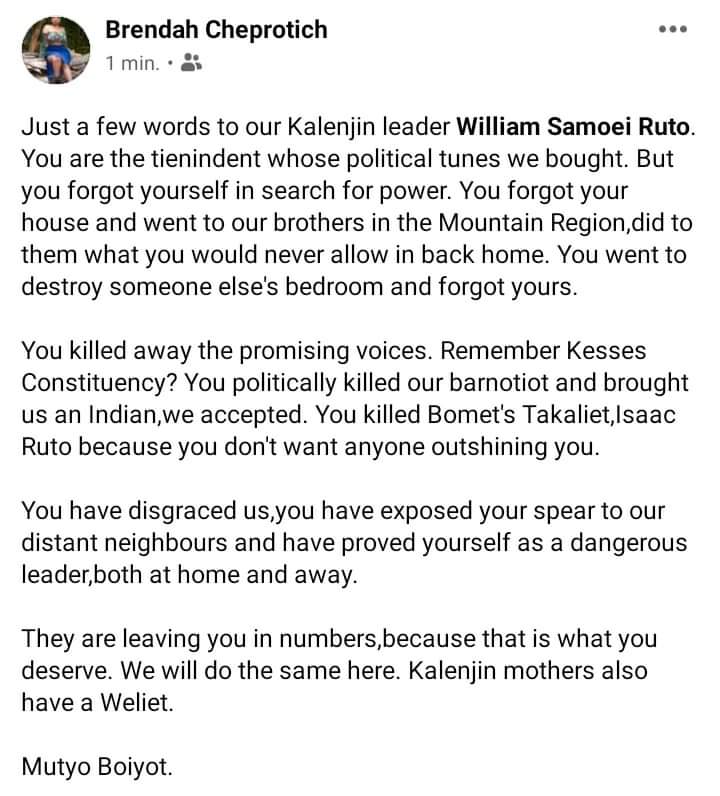Open the Brendah Cheprotich profile name link
The width and height of the screenshot is (720, 796).
click(x=216, y=30)
